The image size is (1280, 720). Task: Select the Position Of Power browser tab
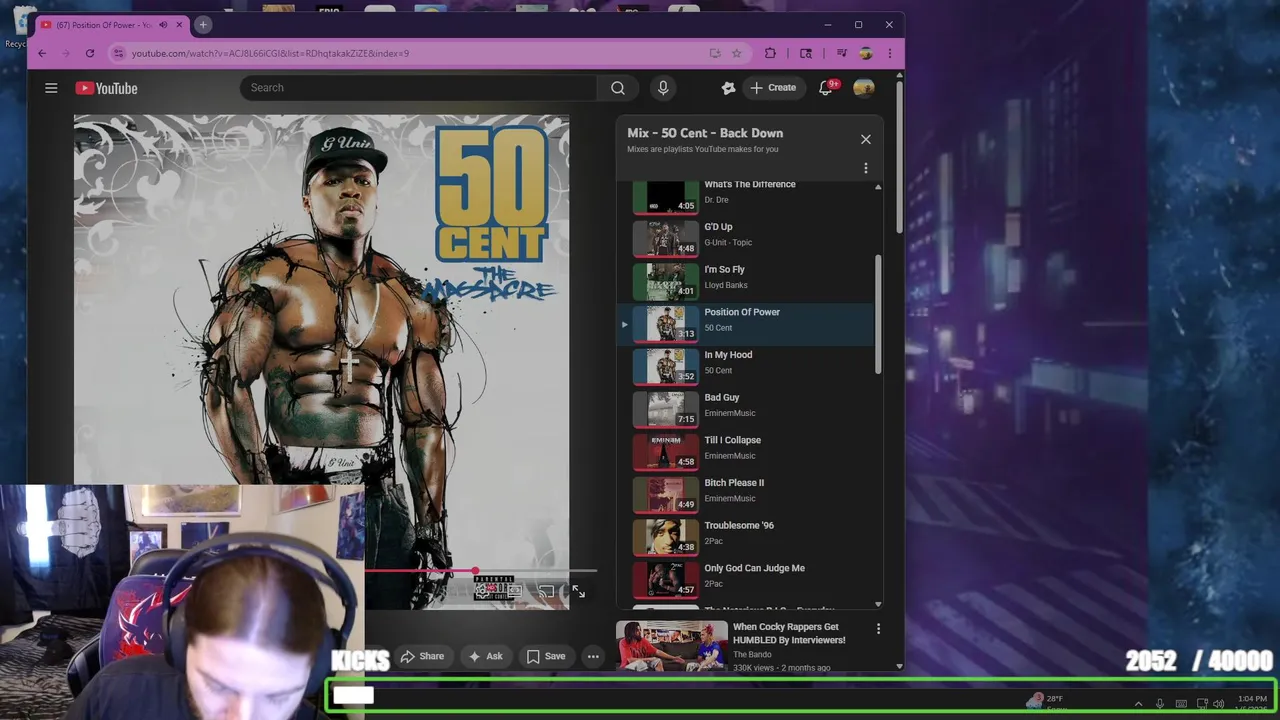coord(112,25)
